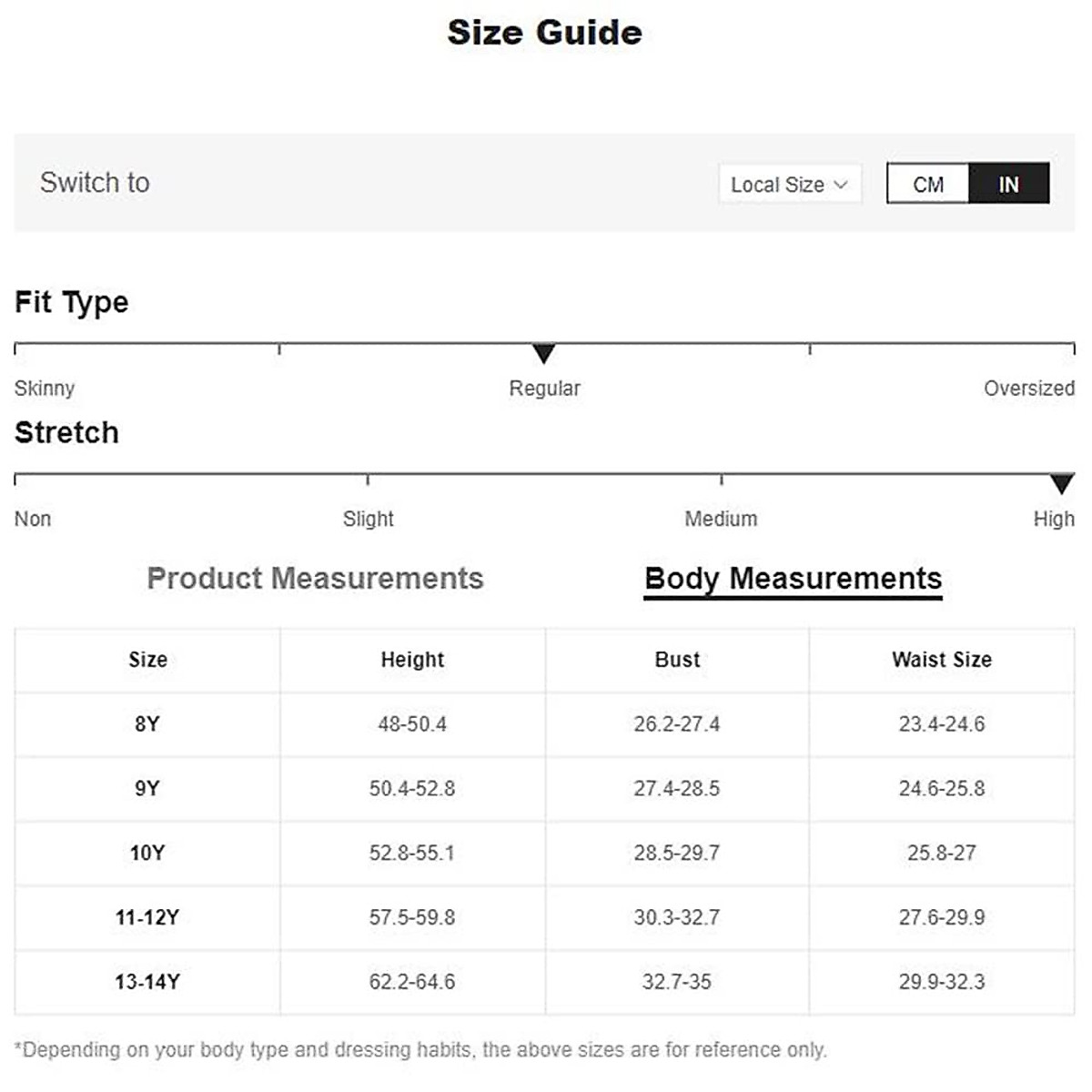Click the Oversized fit label
Image resolution: width=1092 pixels, height=1092 pixels.
point(1028,389)
